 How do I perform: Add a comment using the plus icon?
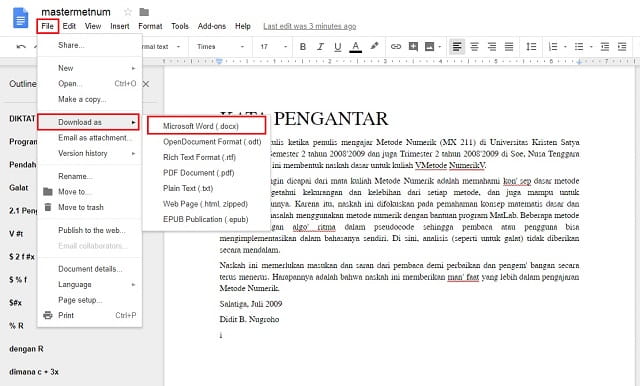(x=413, y=46)
